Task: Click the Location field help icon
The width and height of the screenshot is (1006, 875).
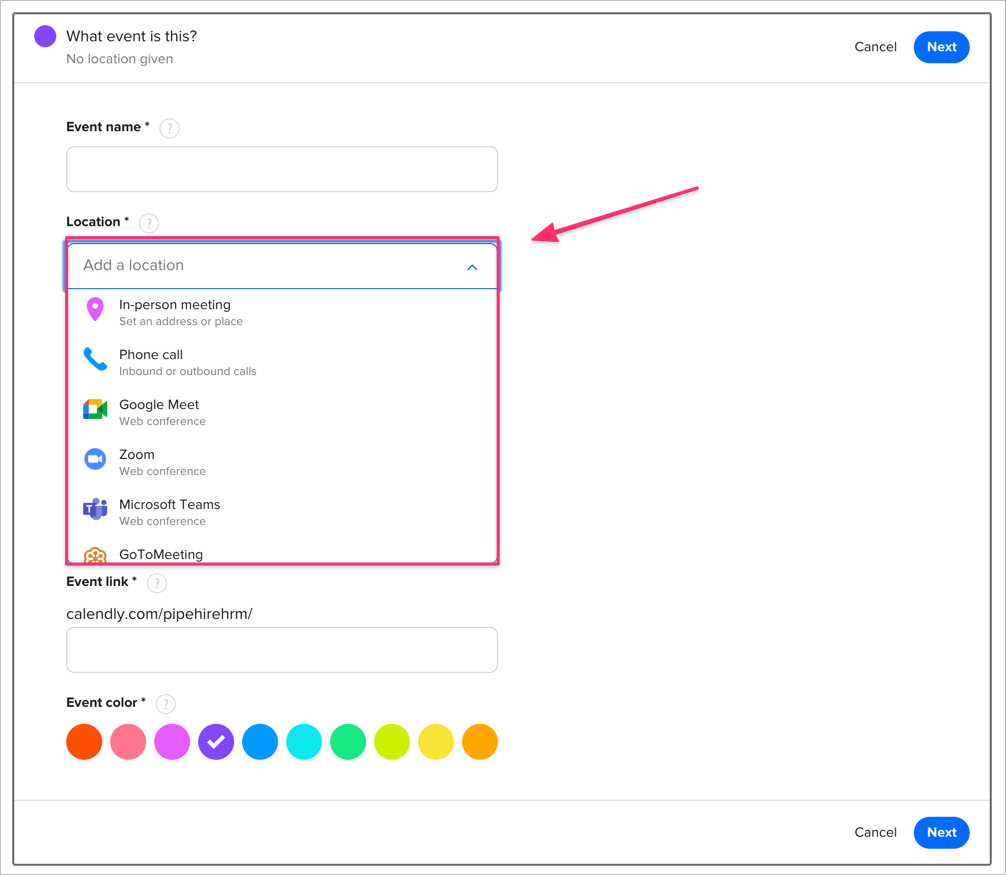Action: click(149, 223)
